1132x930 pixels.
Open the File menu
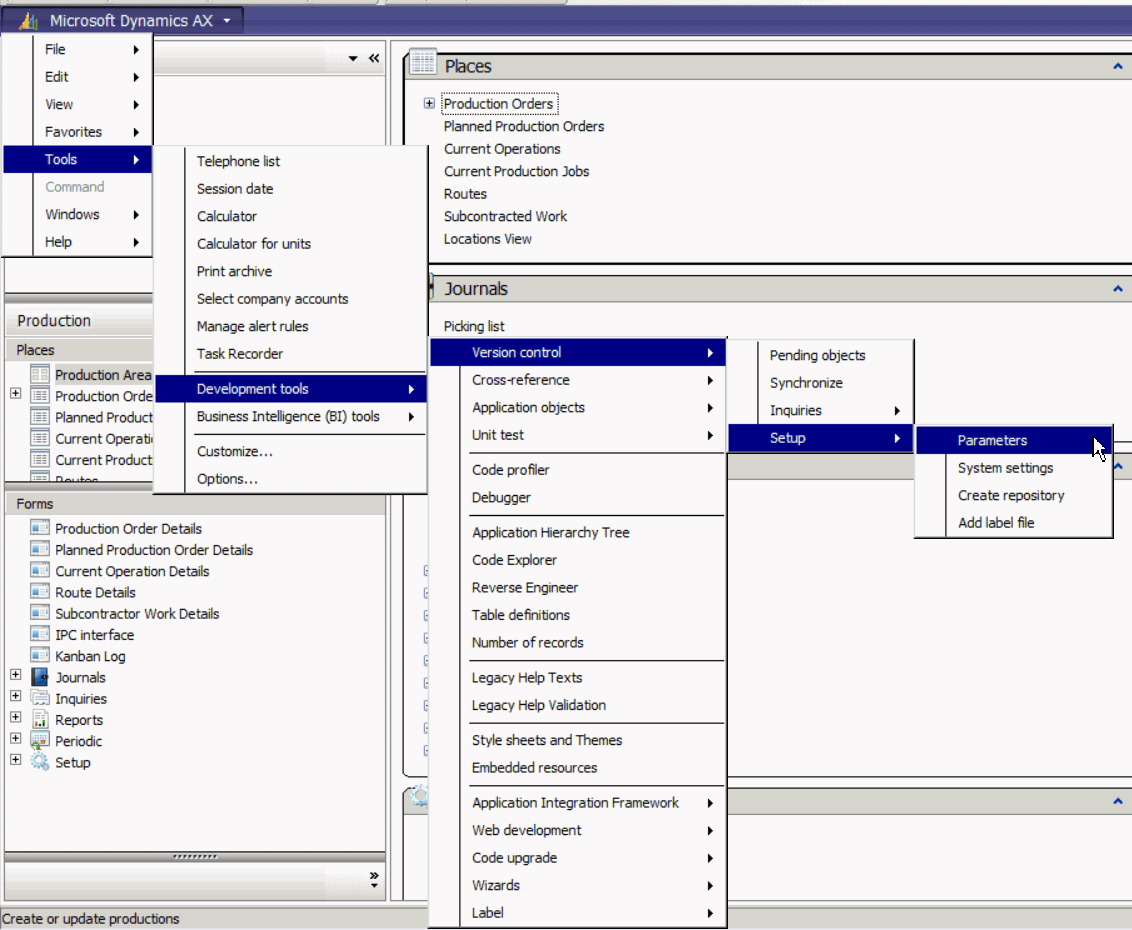click(78, 49)
